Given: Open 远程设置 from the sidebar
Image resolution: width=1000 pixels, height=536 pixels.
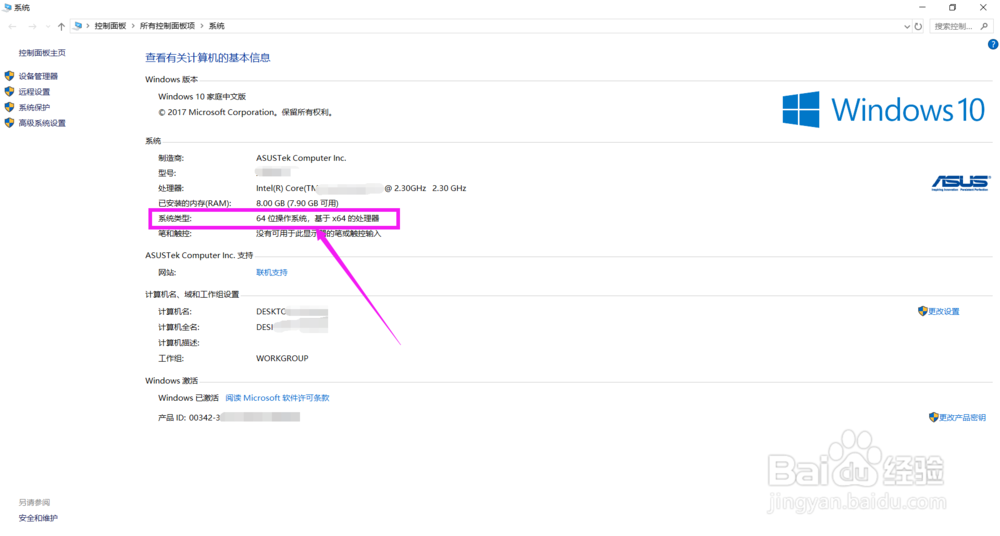Looking at the screenshot, I should click(x=34, y=92).
